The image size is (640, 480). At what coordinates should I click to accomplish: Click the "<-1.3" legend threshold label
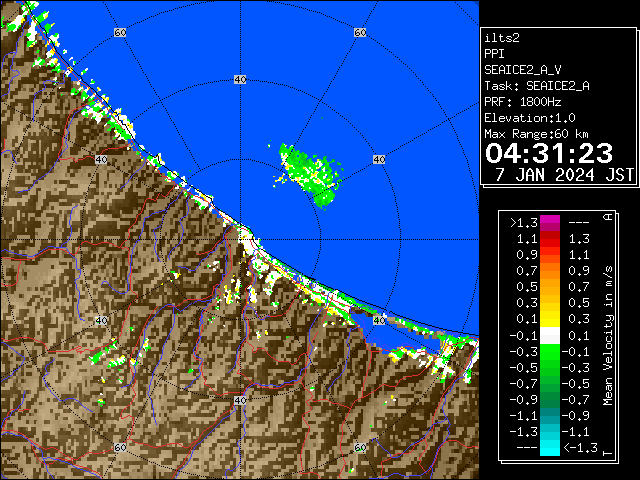(x=580, y=448)
